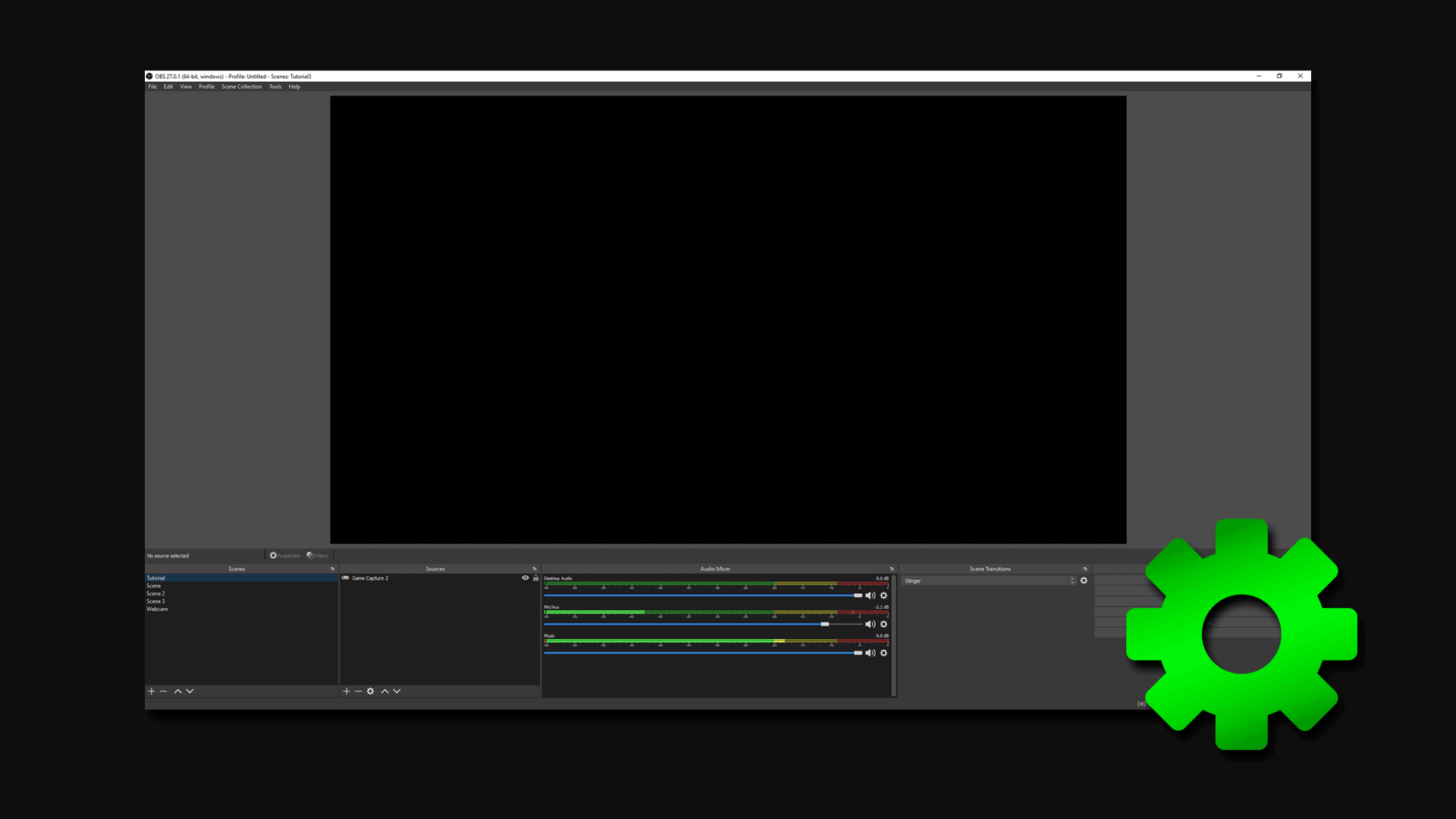Remove the selected scene with minus icon
The image size is (1456, 819).
(x=163, y=692)
